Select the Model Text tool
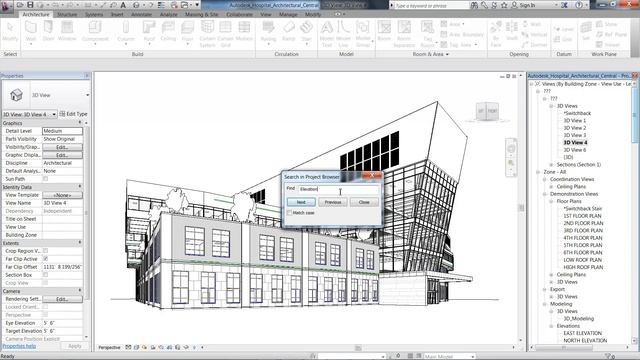The height and width of the screenshot is (360, 640). (327, 33)
